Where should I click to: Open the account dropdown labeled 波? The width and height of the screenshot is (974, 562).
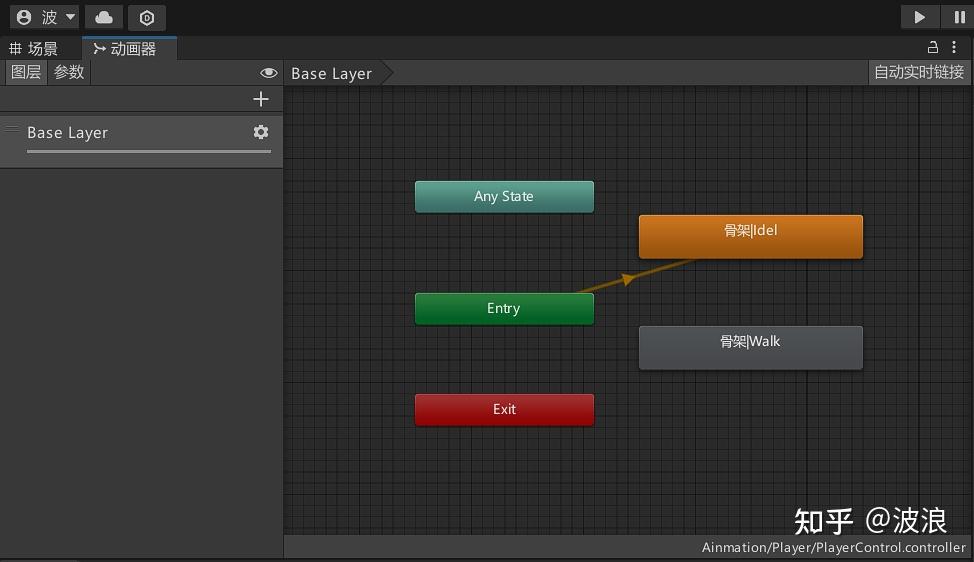tap(45, 17)
